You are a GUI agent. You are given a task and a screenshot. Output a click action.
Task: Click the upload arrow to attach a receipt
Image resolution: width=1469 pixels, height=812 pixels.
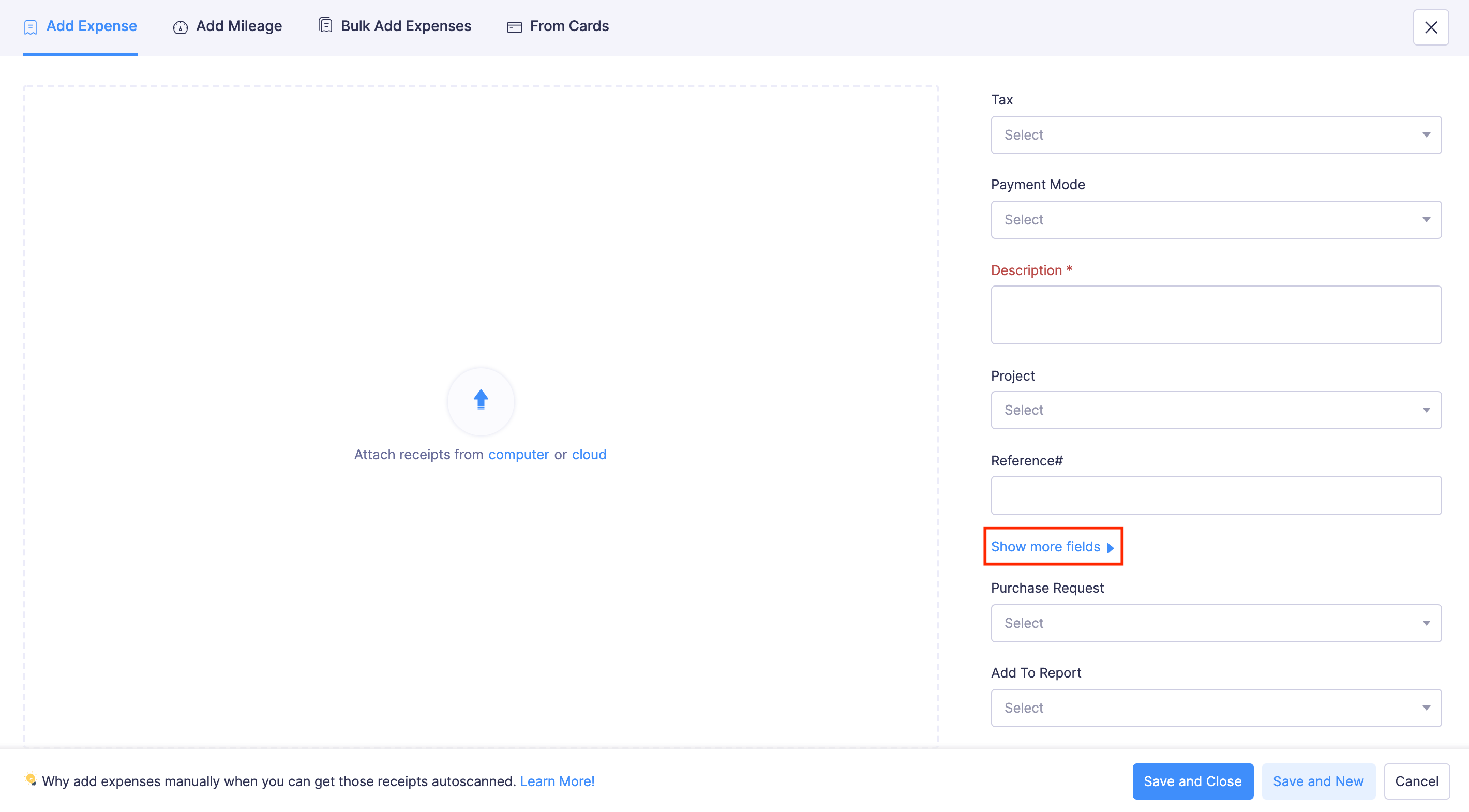[481, 401]
